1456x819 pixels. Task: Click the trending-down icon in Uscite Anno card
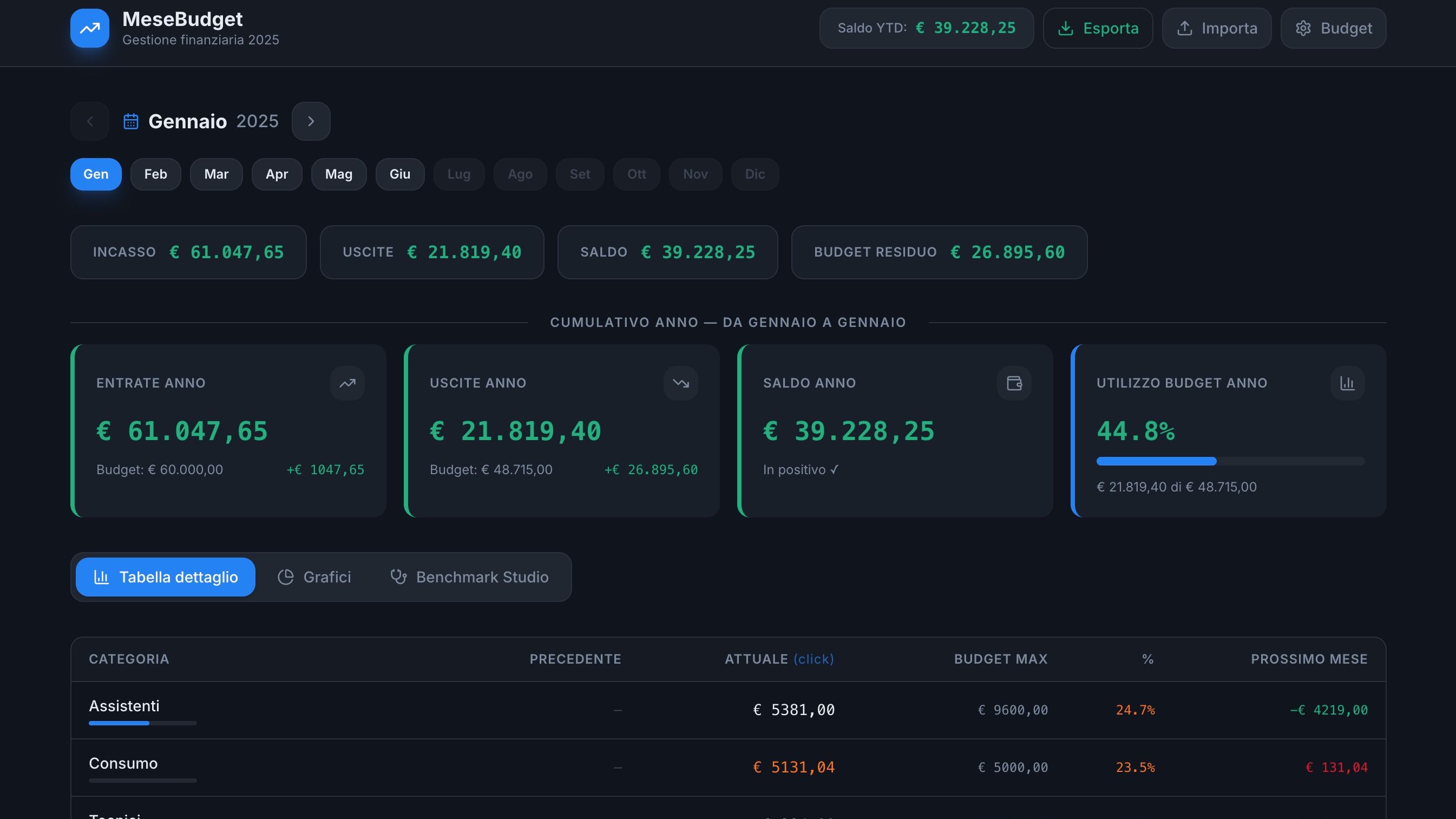680,383
